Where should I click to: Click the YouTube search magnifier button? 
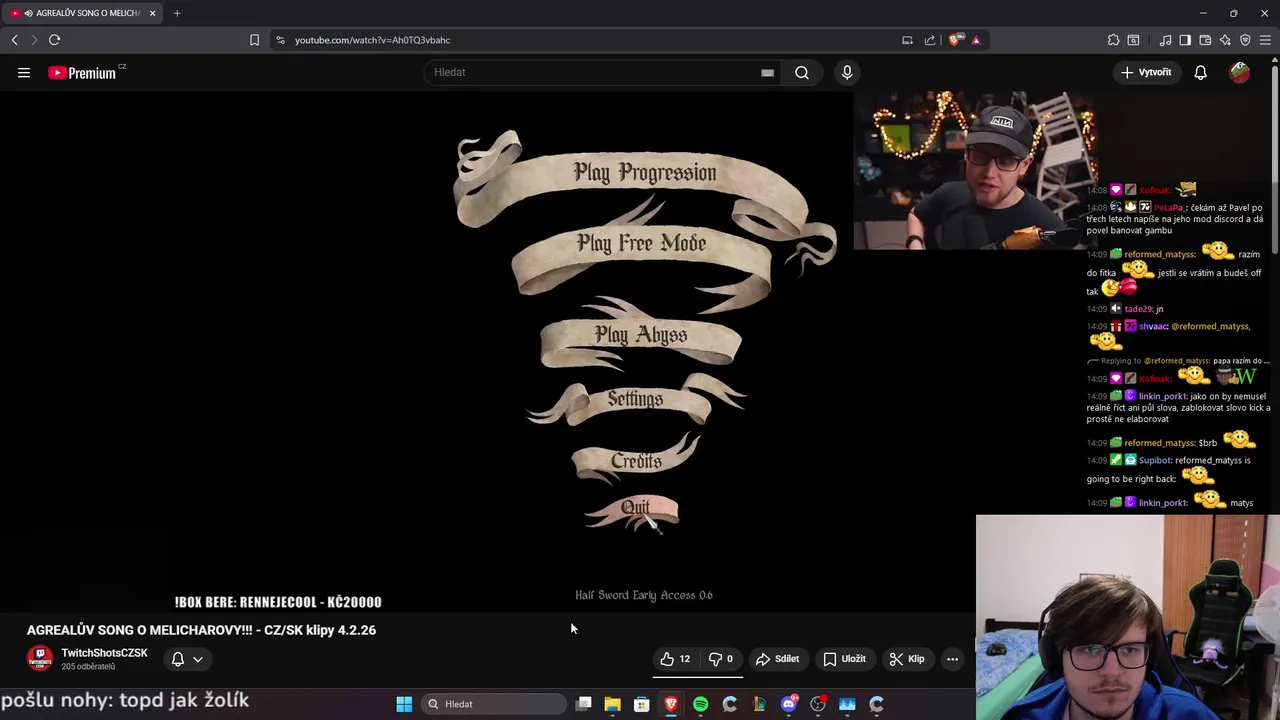coord(802,72)
